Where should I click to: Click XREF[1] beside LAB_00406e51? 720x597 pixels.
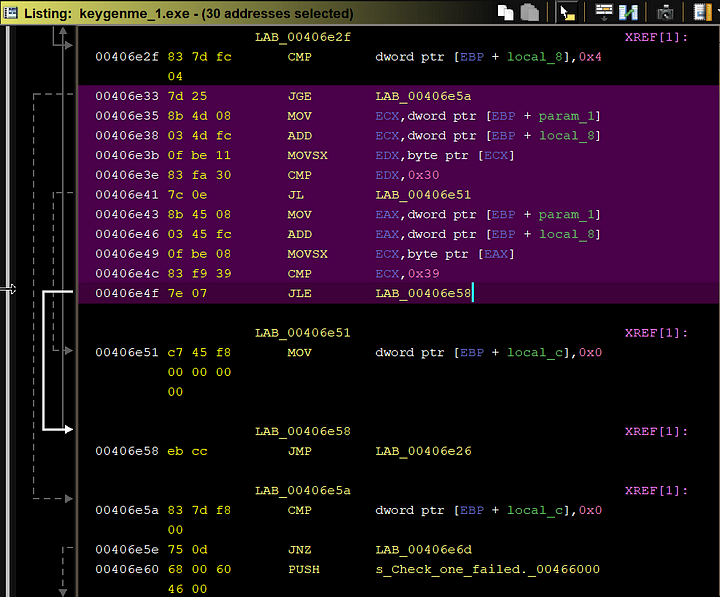(x=656, y=332)
